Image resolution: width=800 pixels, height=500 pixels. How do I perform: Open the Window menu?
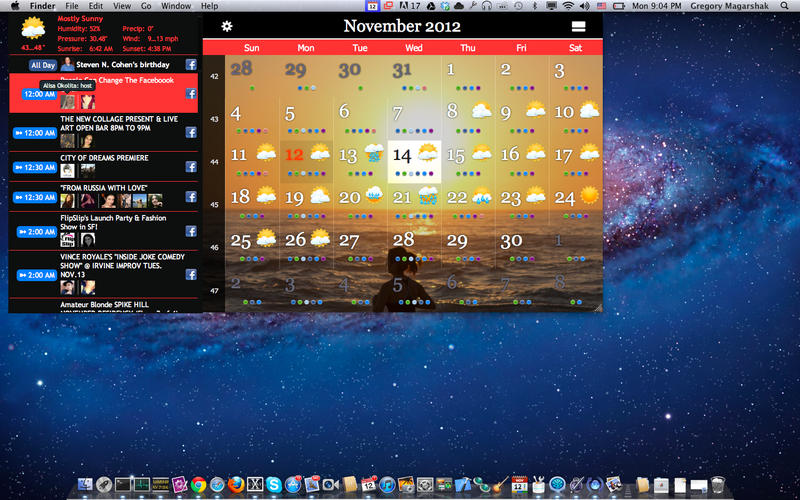coord(176,6)
